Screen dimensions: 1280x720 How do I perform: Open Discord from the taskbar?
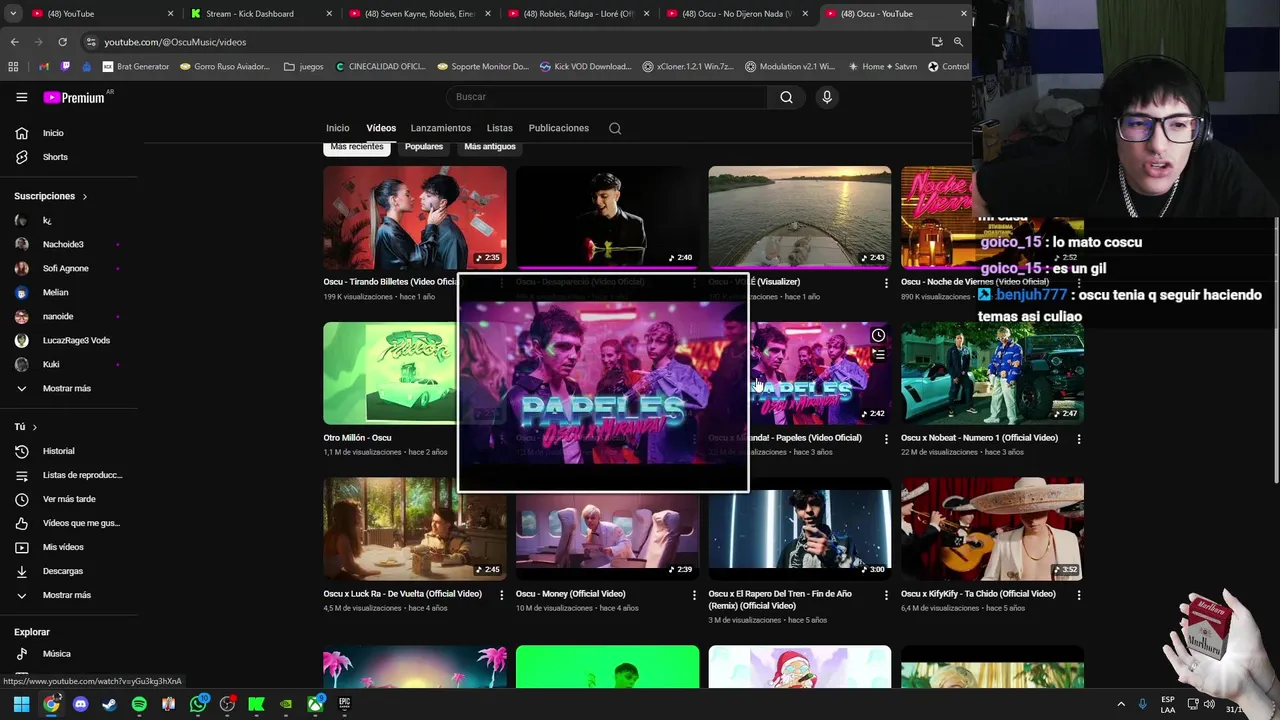click(x=81, y=704)
